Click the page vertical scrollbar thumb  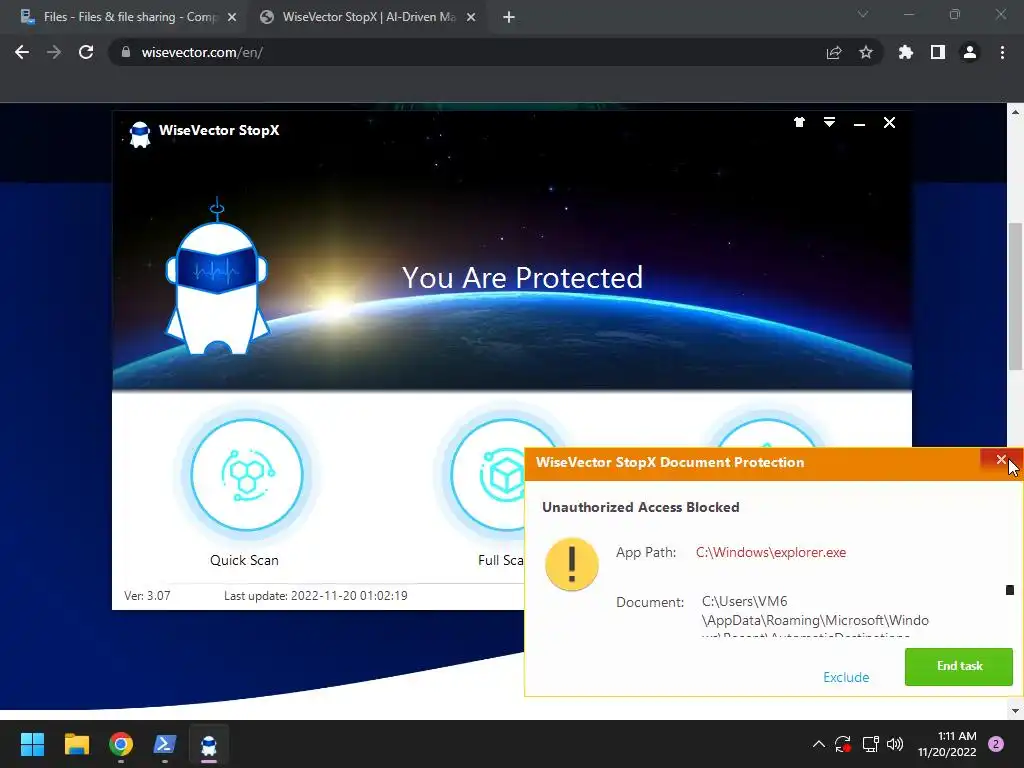tap(1015, 296)
